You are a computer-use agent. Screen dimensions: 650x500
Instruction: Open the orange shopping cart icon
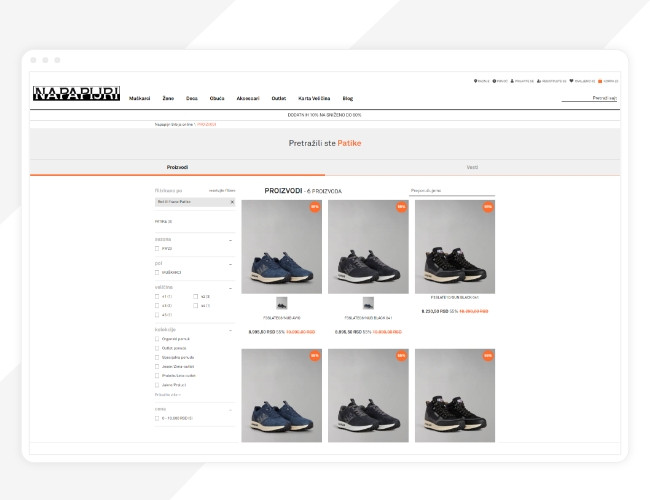[600, 81]
